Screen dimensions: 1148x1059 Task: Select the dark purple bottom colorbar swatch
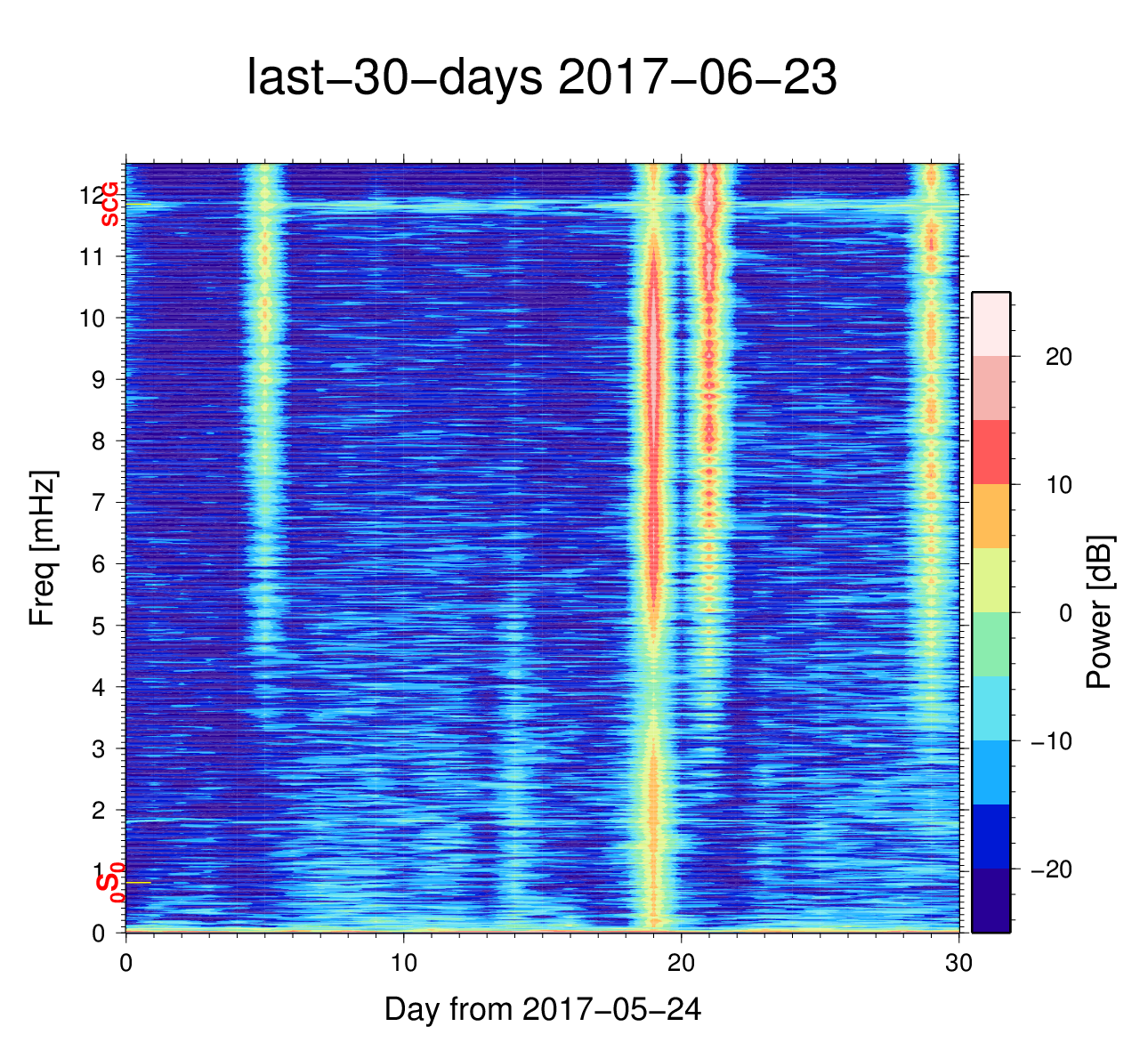pyautogui.click(x=990, y=901)
